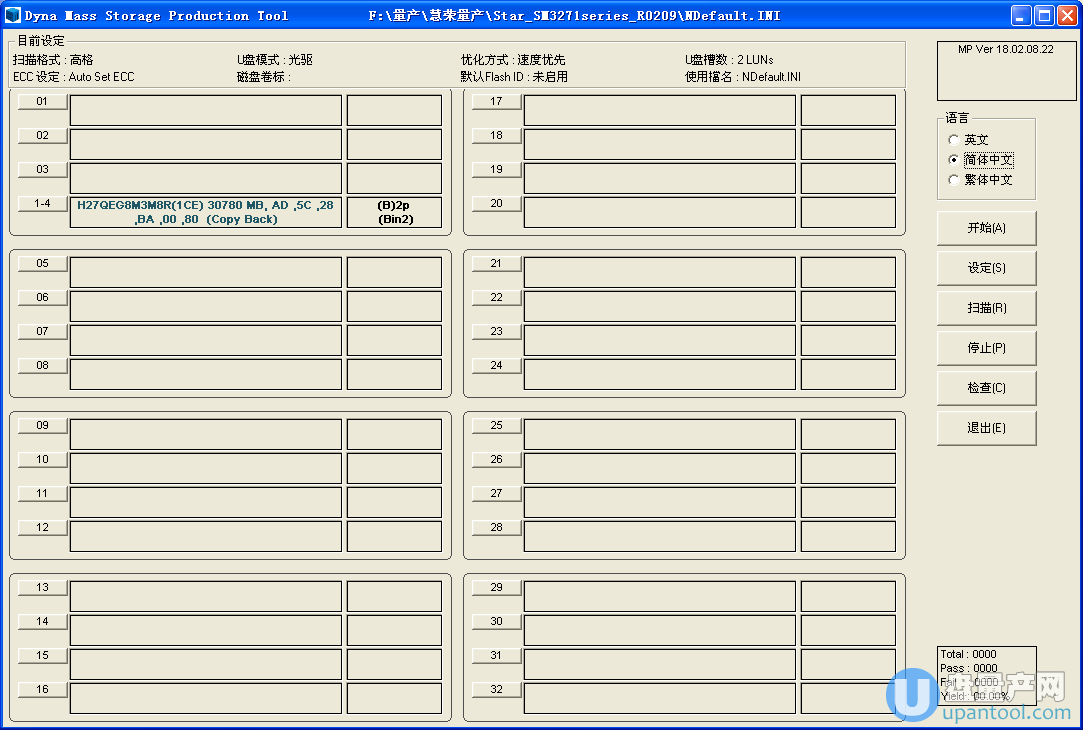1083x730 pixels.
Task: Click the (B)2p Bin2 status box
Action: click(394, 212)
